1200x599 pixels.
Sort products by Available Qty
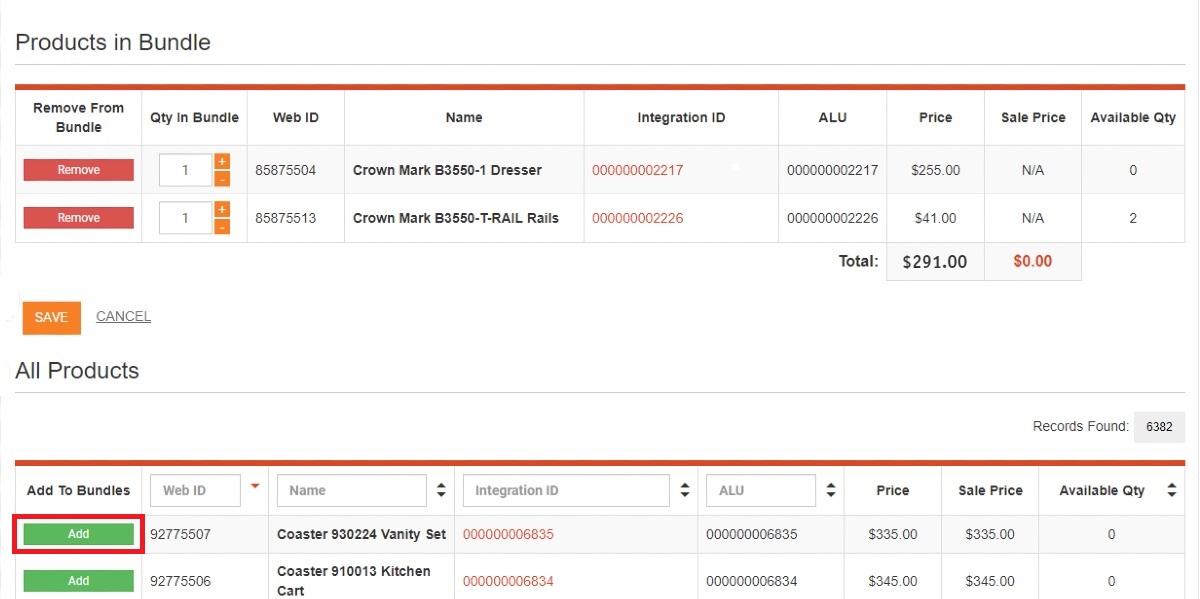pos(1171,491)
